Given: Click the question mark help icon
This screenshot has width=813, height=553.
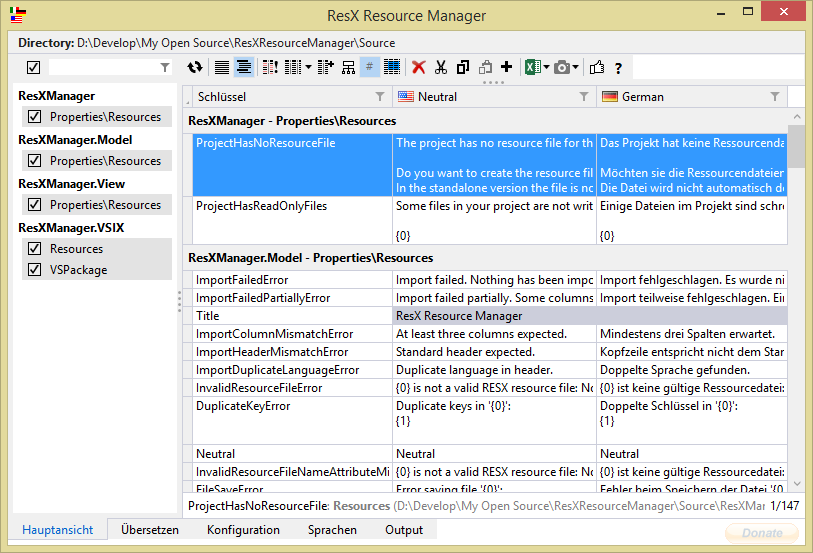Looking at the screenshot, I should [618, 68].
